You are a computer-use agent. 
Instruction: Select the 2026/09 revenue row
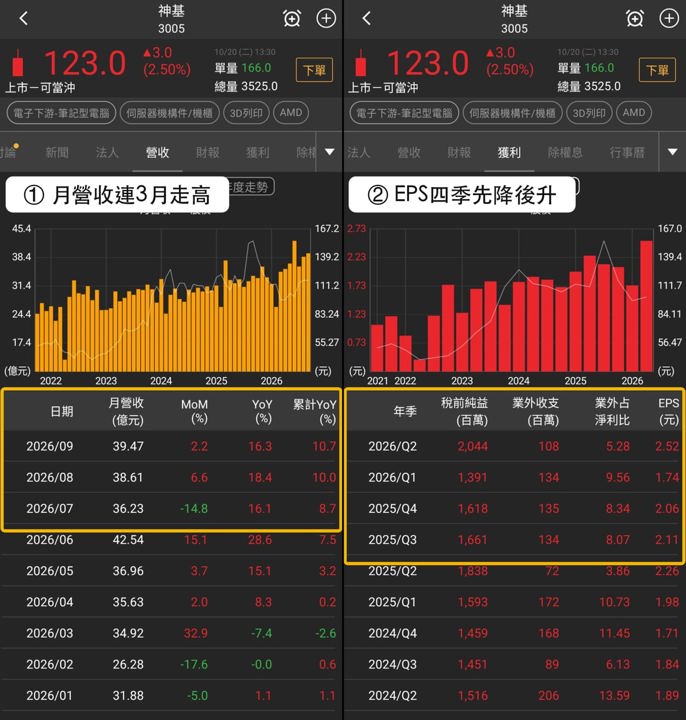coord(171,446)
